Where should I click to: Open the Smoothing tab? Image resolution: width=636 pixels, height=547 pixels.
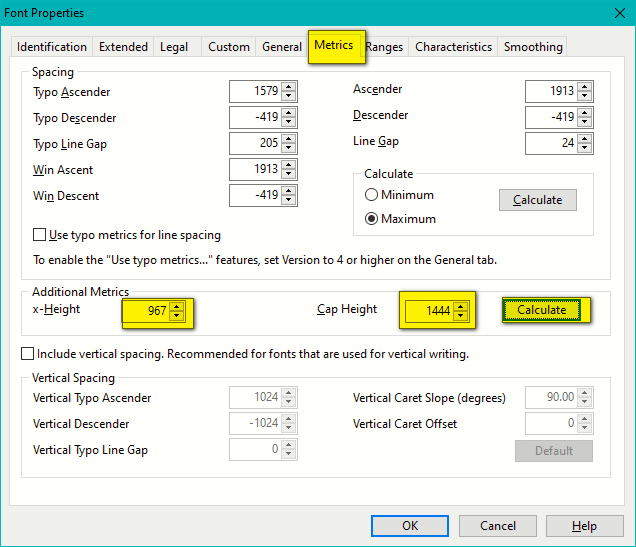pyautogui.click(x=533, y=47)
